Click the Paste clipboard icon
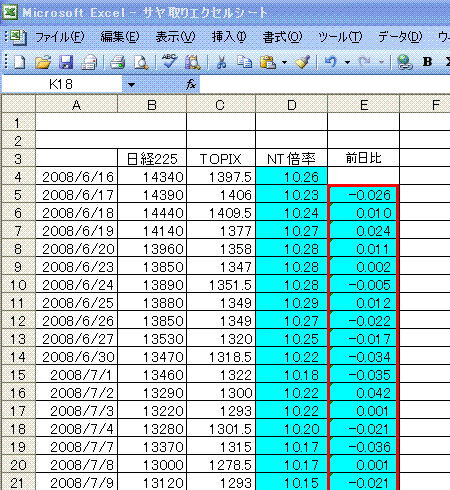Image resolution: width=450 pixels, height=490 pixels. [x=268, y=62]
